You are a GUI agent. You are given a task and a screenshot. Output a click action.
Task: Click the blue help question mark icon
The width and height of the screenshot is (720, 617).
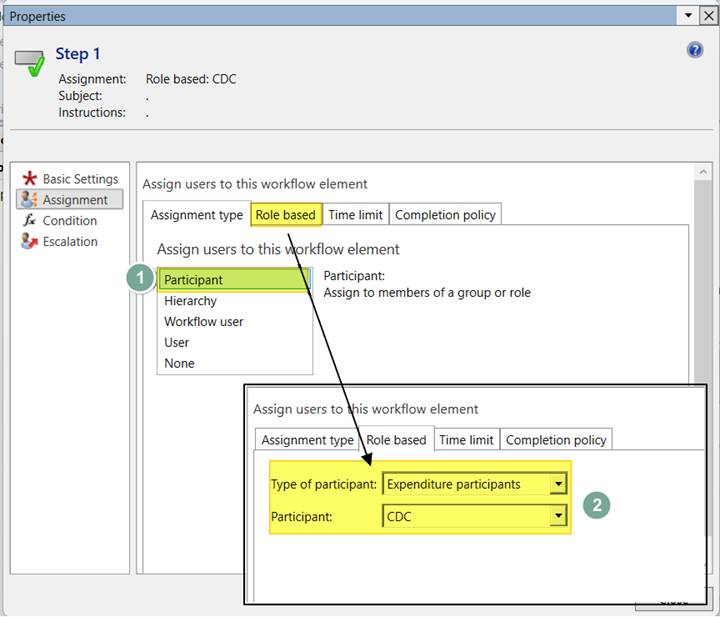pos(695,50)
